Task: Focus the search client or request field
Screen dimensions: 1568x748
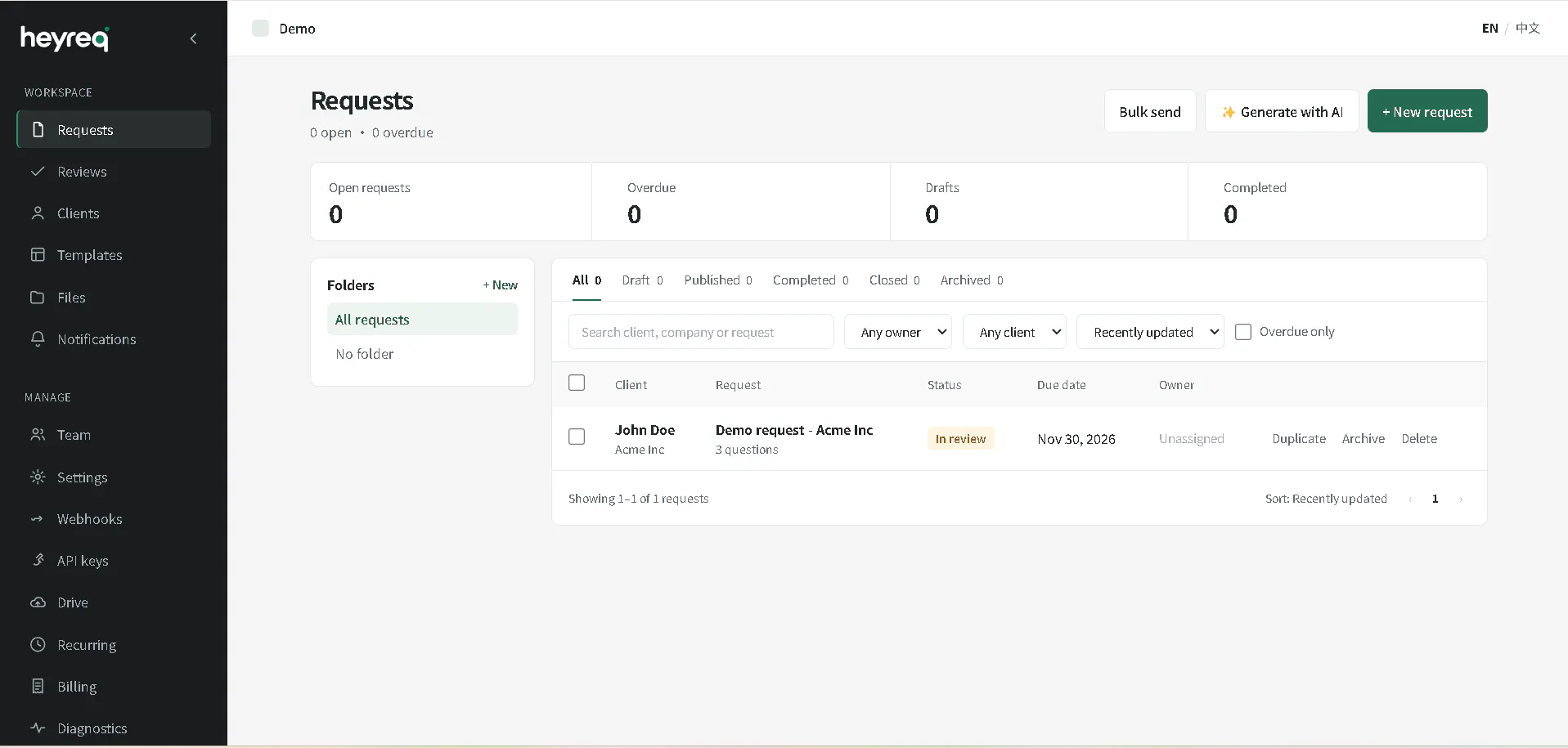Action: click(x=701, y=332)
